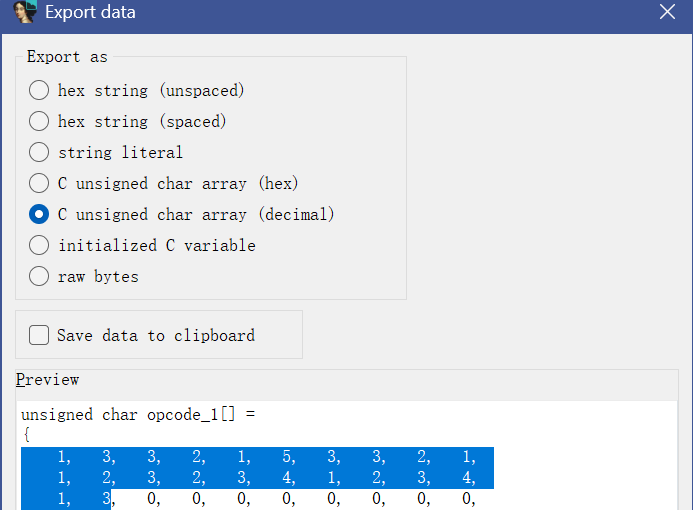Click the Export data title bar text

pos(91,13)
